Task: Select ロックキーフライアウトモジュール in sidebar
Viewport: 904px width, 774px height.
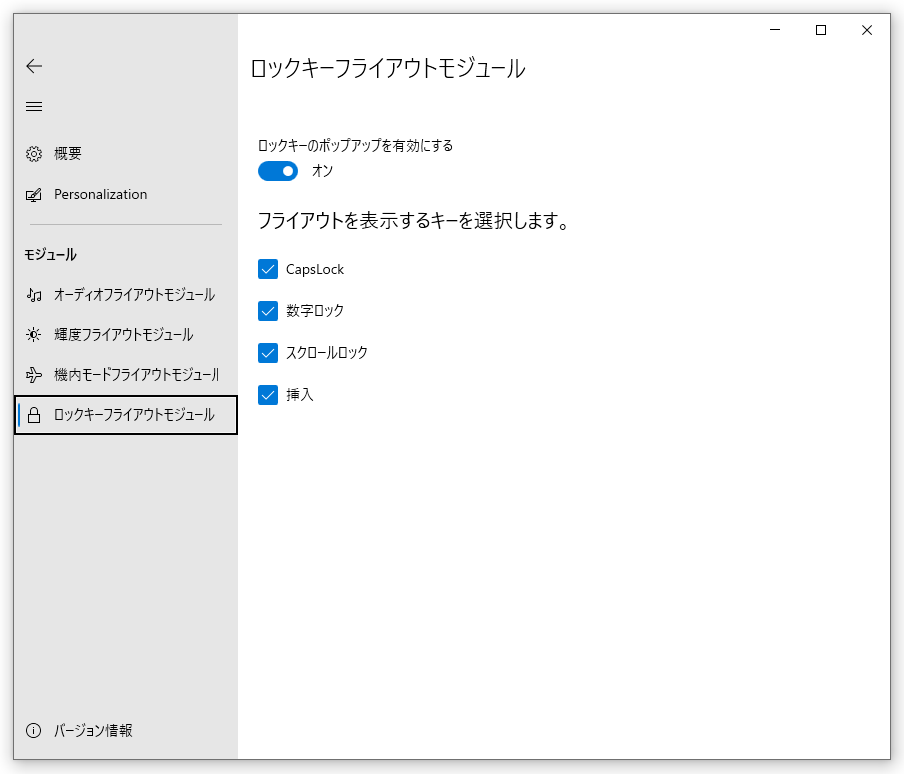Action: [x=126, y=415]
